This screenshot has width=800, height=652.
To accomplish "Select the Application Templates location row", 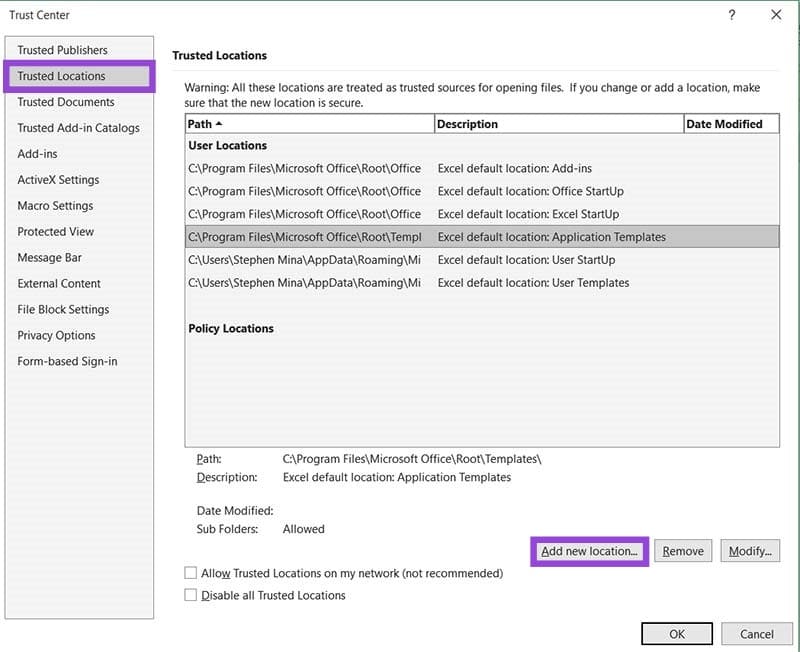I will [482, 237].
